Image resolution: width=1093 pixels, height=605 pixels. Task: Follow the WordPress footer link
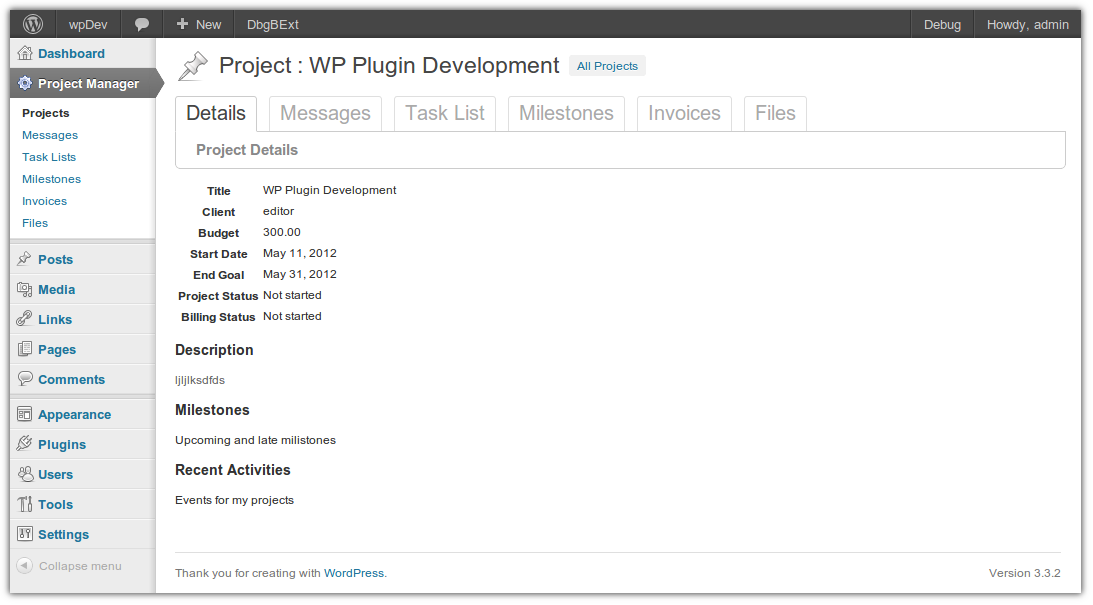[x=354, y=573]
